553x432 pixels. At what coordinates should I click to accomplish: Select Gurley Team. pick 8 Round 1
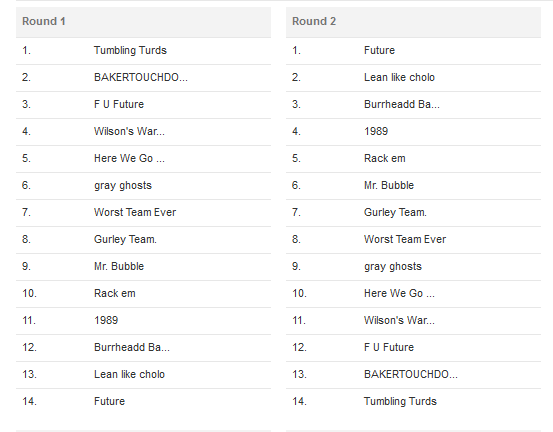tap(125, 239)
